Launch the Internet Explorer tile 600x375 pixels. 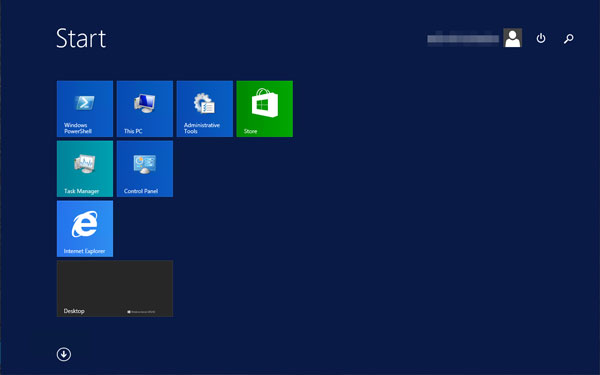coord(85,229)
